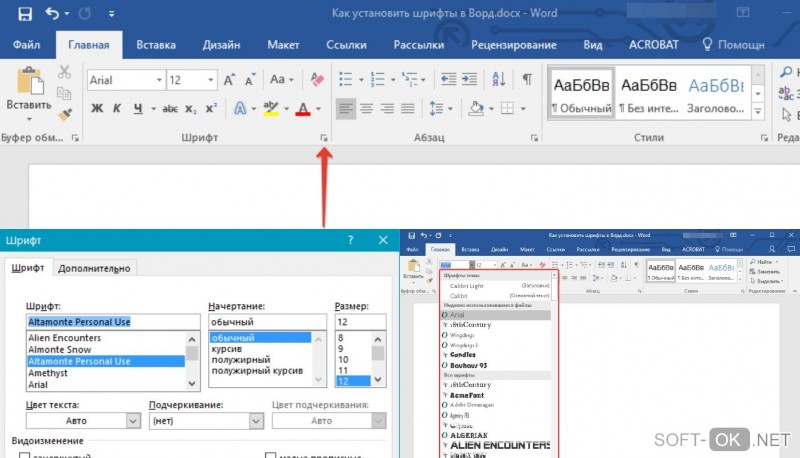Click the numbered list icon
Image resolution: width=800 pixels, height=458 pixels.
point(378,79)
